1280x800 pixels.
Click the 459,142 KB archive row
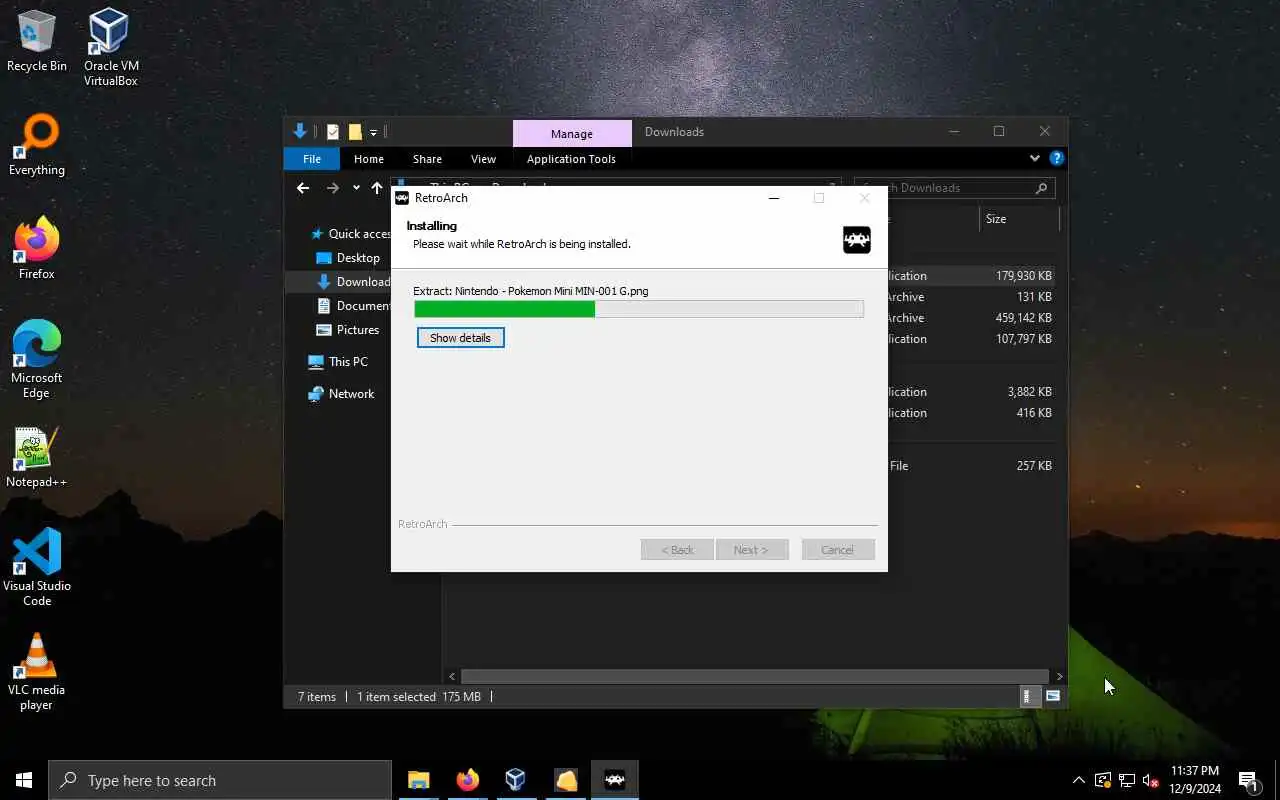pyautogui.click(x=971, y=318)
